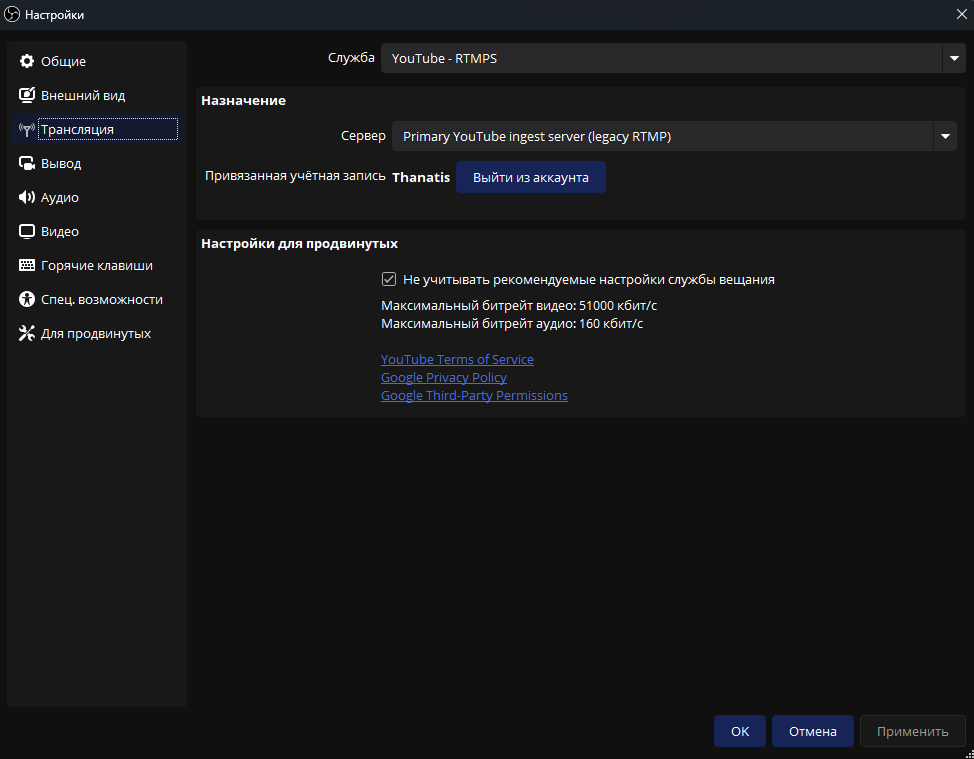This screenshot has height=759, width=974.
Task: Click the Отмена button
Action: pyautogui.click(x=812, y=731)
